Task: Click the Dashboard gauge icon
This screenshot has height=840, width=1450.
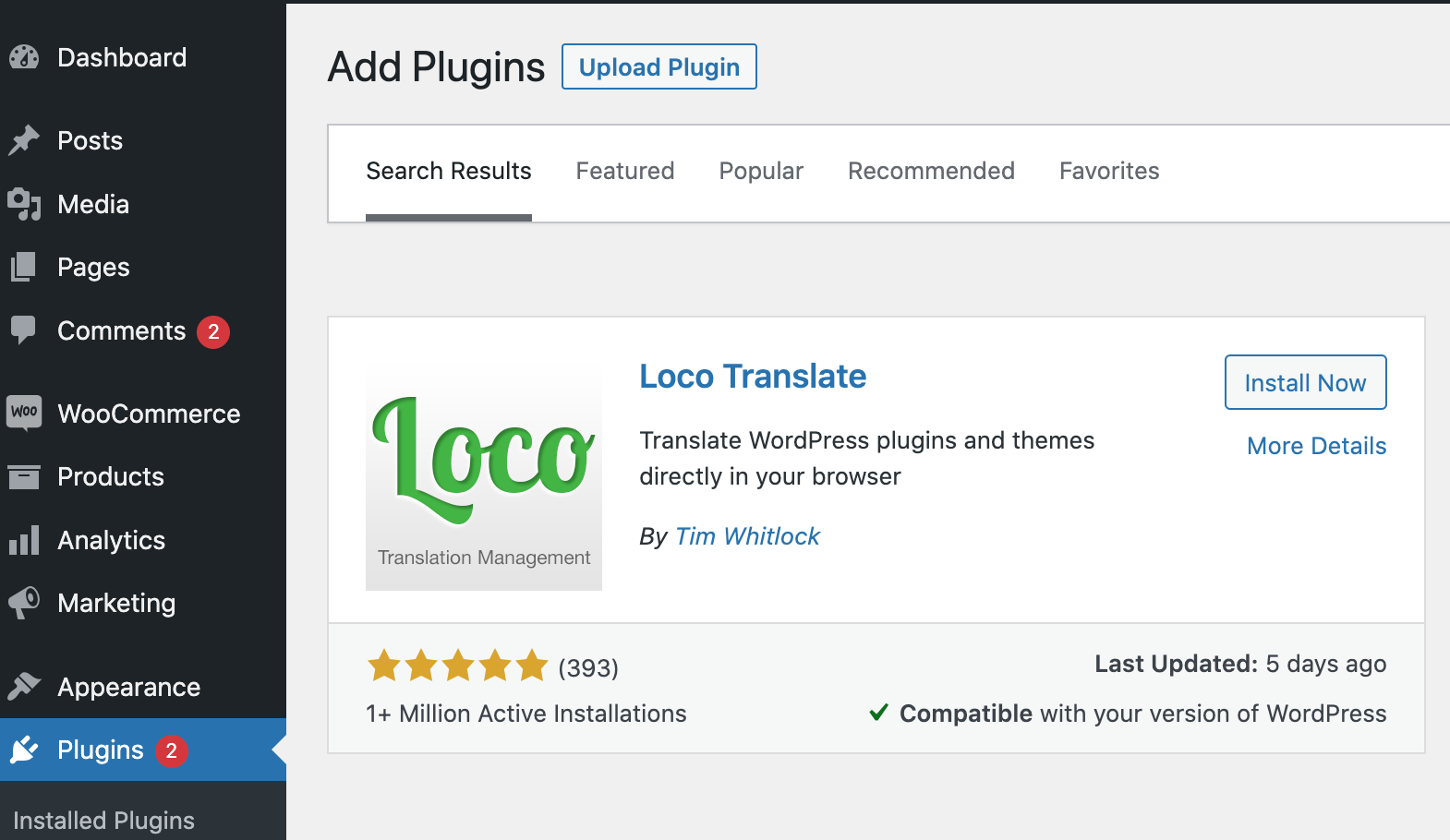Action: (24, 57)
